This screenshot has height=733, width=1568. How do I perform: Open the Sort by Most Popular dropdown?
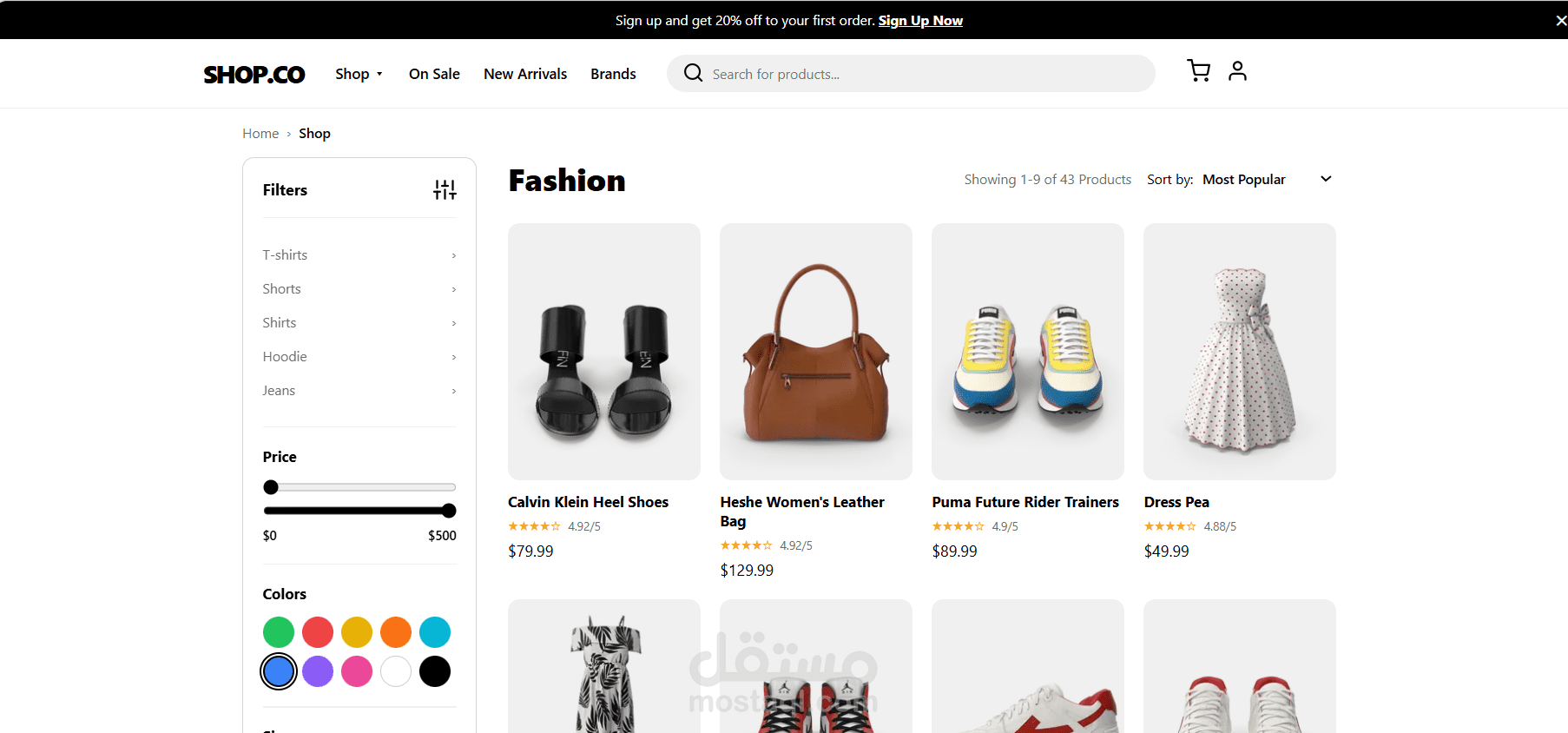click(1266, 180)
